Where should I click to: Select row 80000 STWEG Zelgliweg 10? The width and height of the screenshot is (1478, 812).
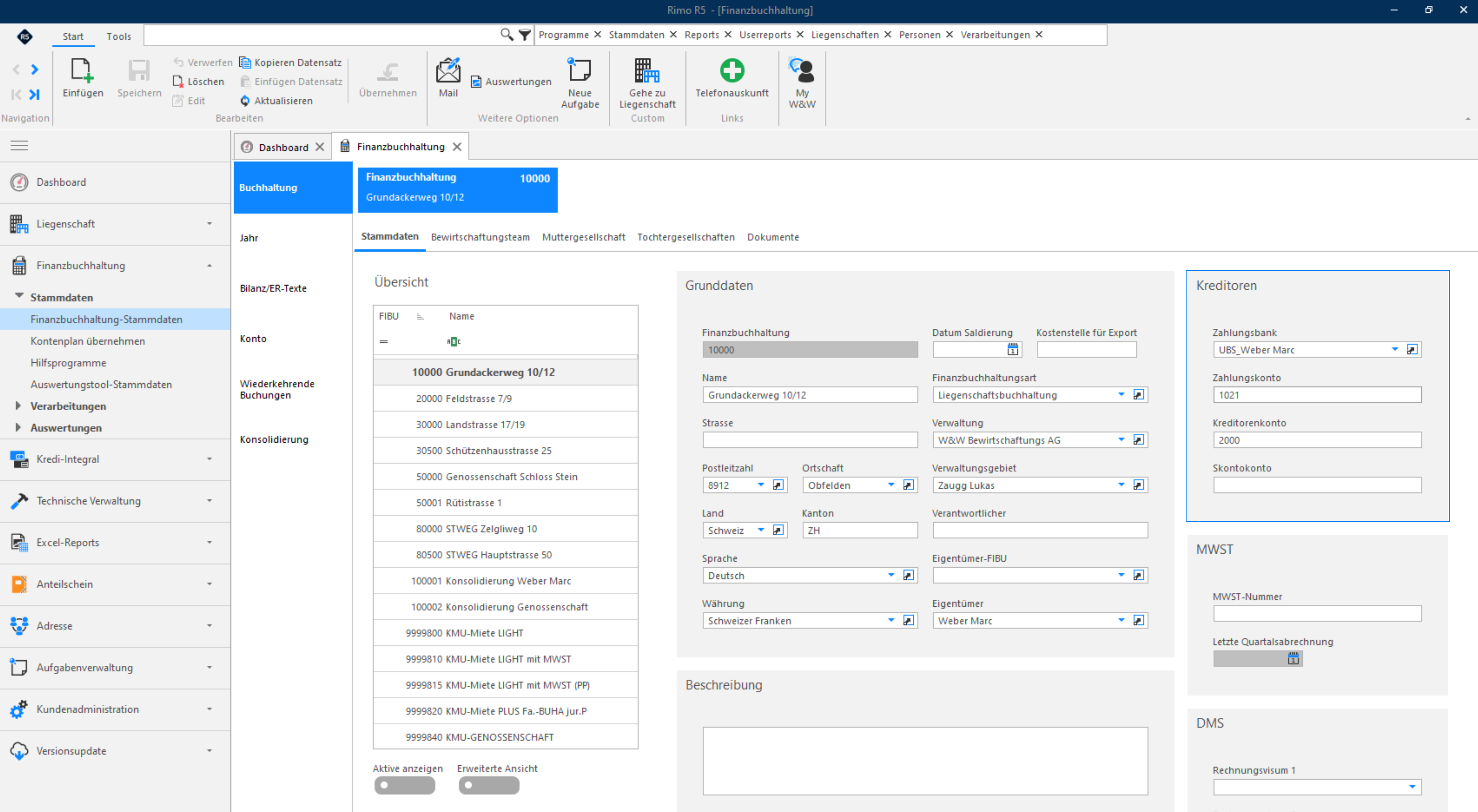coord(505,528)
